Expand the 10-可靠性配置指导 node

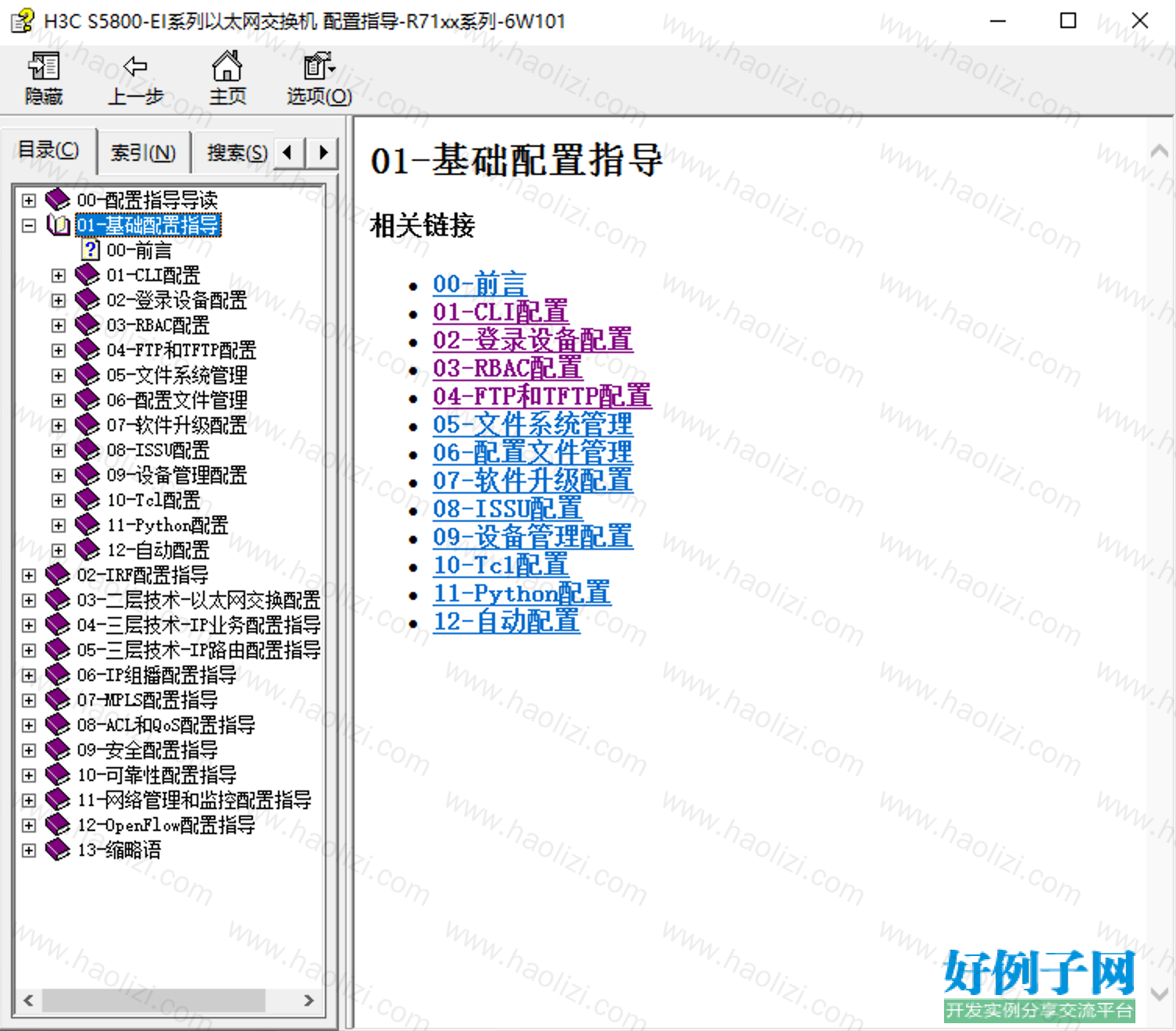29,776
